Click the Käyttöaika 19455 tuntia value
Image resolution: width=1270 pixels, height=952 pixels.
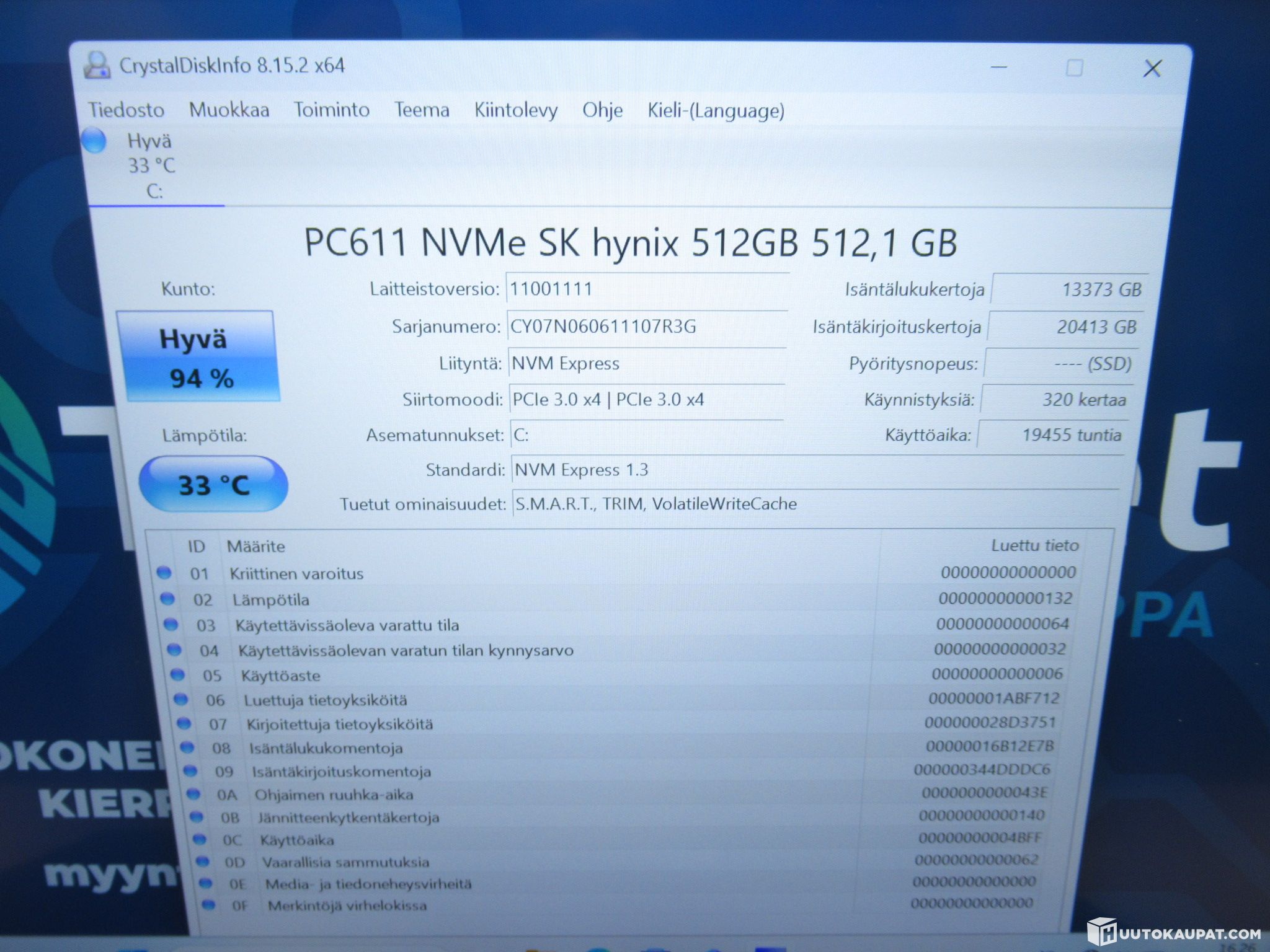pos(1052,434)
